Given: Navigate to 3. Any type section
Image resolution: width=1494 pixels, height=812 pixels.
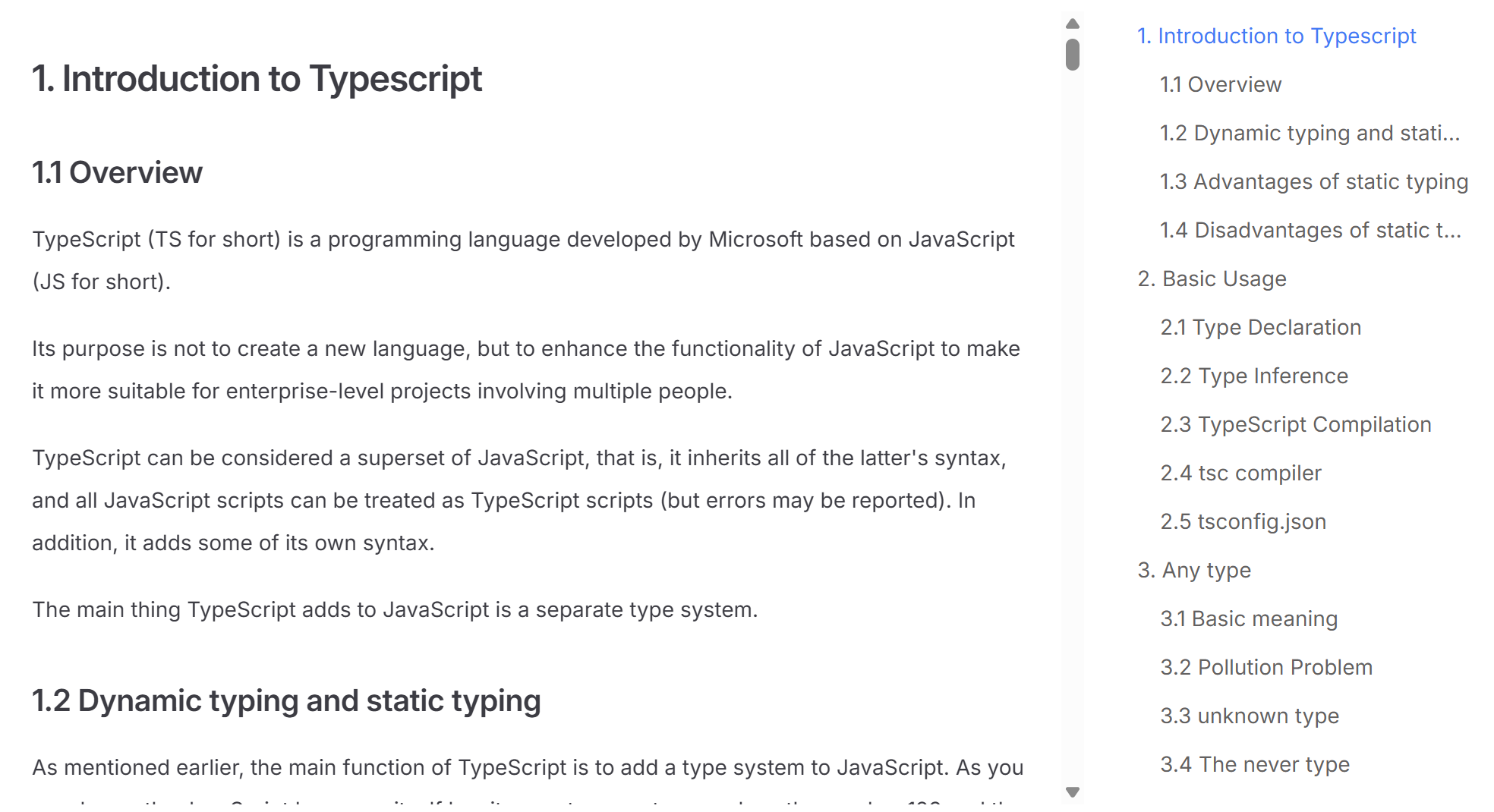Looking at the screenshot, I should pos(1194,570).
